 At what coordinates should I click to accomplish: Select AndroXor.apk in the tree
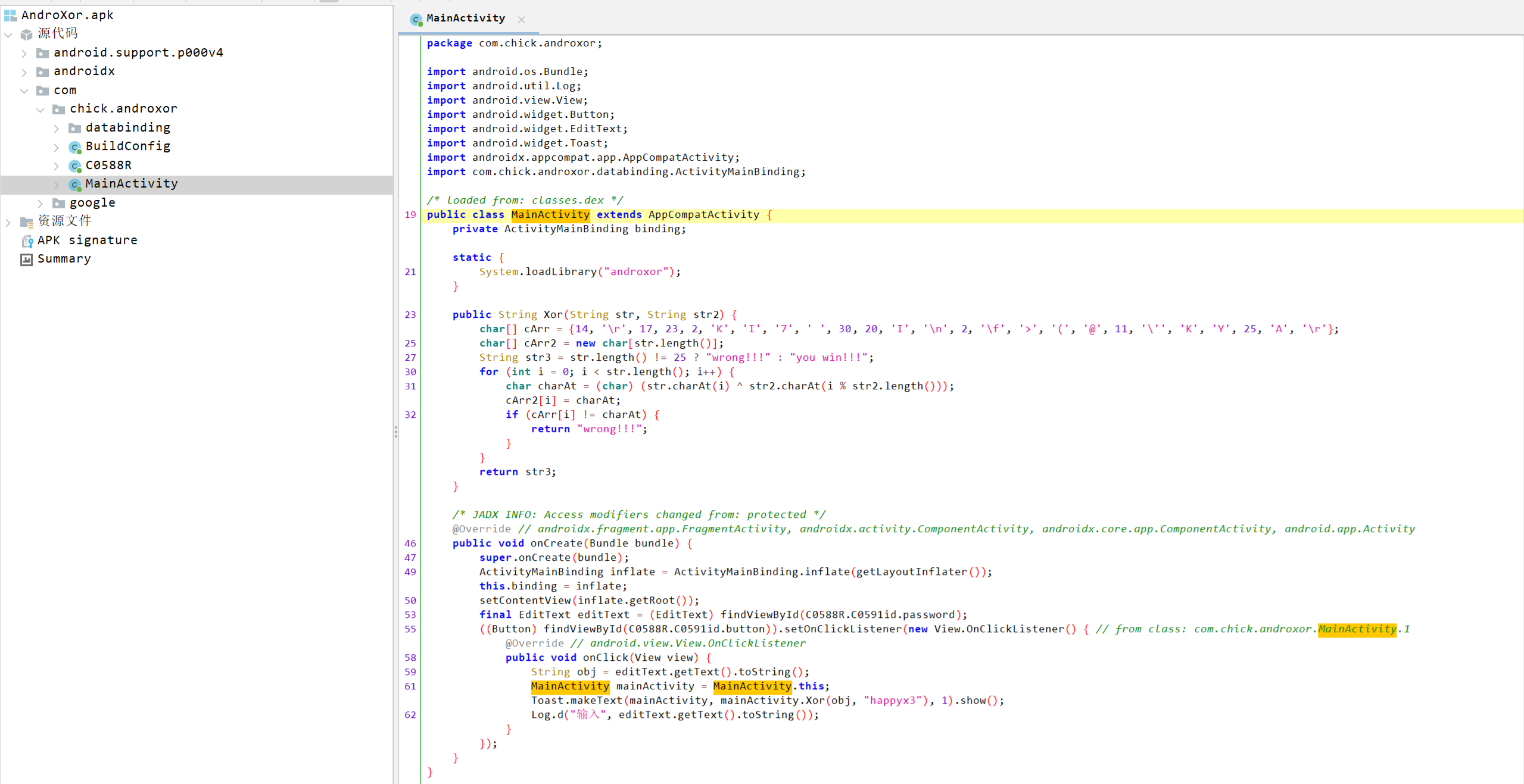coord(67,15)
